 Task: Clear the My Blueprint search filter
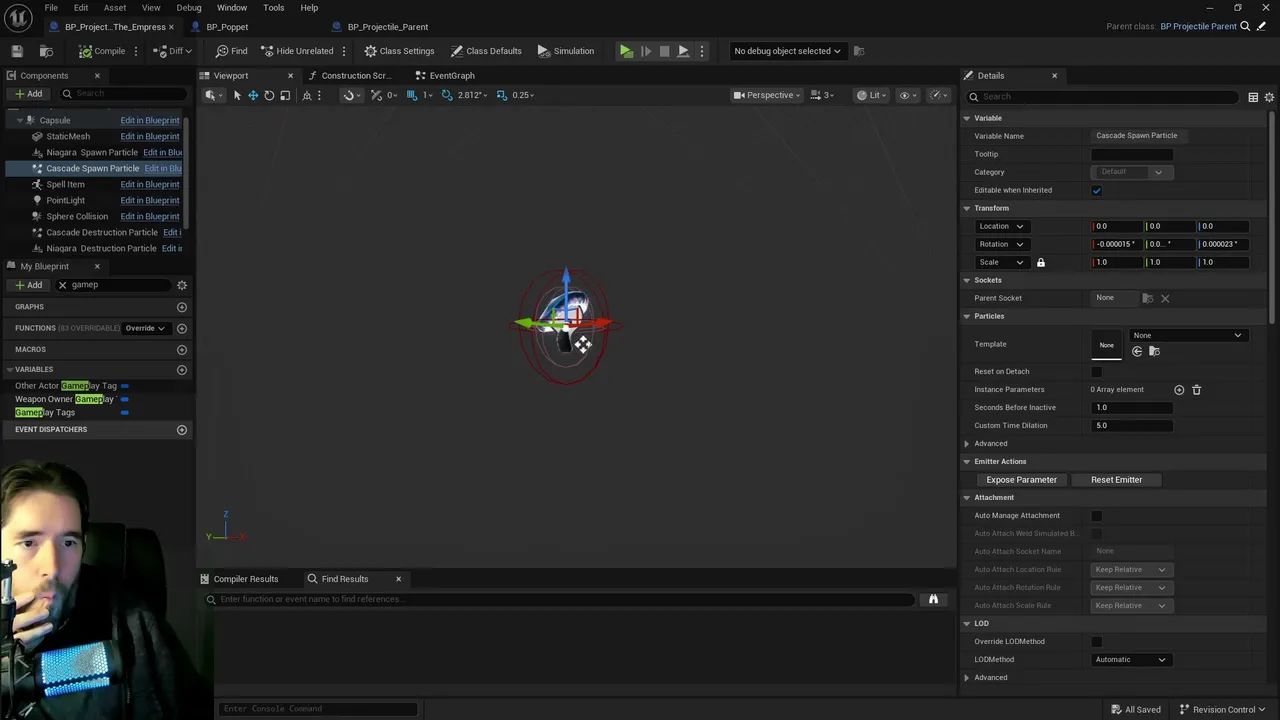(x=62, y=285)
